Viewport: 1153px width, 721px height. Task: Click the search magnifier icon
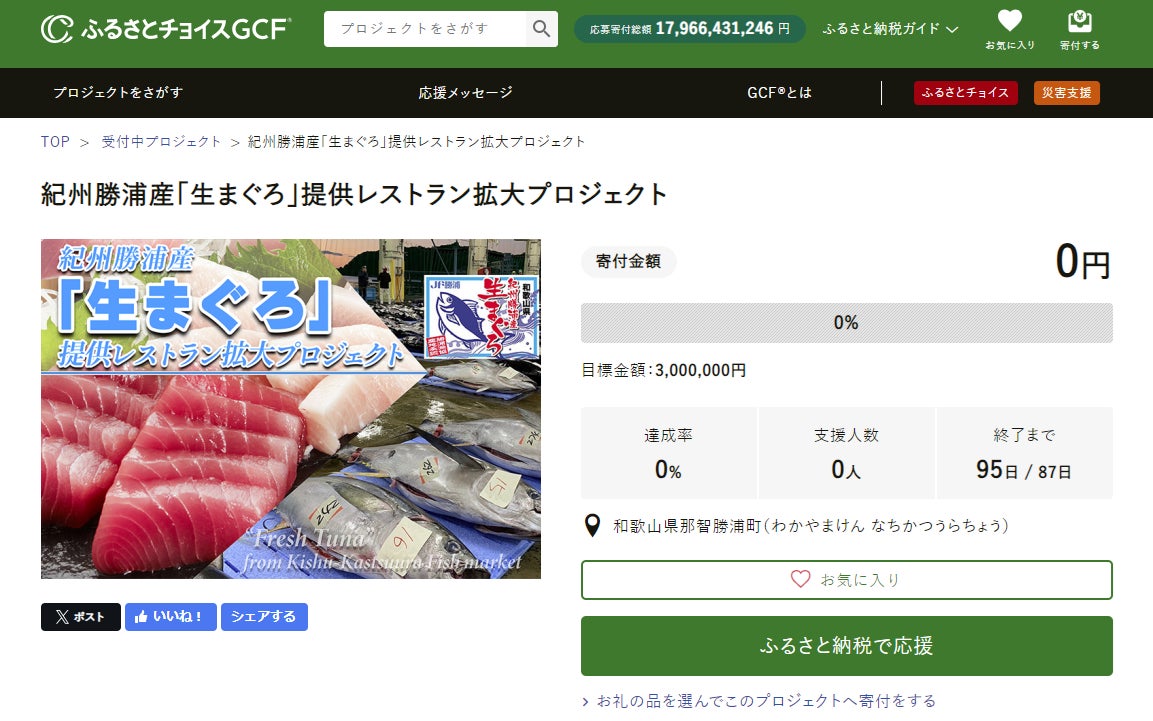542,29
